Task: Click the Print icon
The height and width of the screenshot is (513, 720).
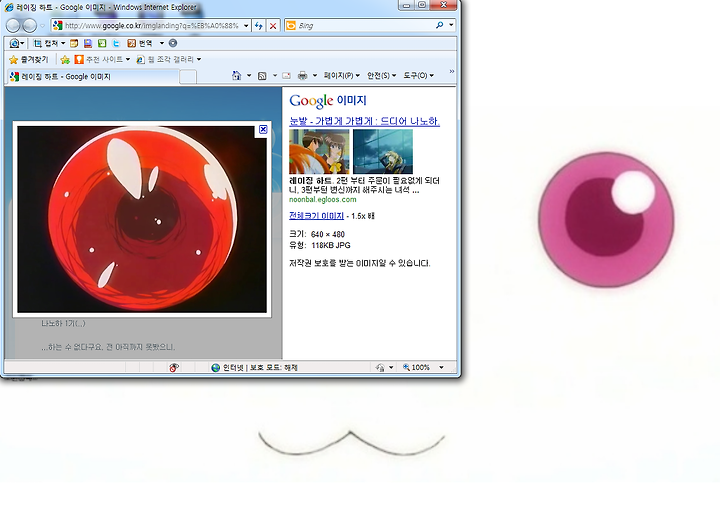Action: click(302, 75)
